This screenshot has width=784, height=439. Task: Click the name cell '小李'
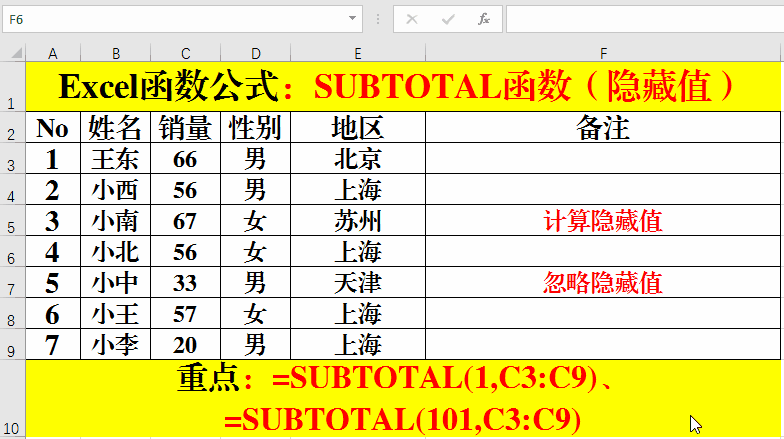pos(116,344)
